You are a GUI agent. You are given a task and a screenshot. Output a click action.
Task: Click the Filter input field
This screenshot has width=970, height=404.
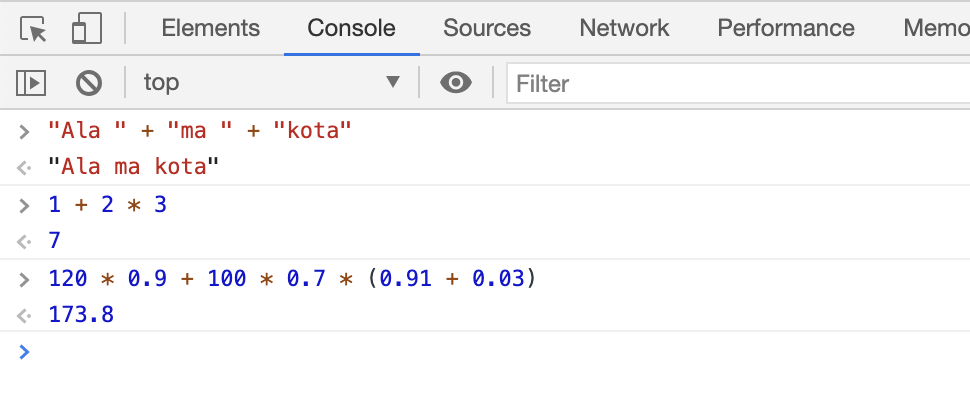(735, 84)
